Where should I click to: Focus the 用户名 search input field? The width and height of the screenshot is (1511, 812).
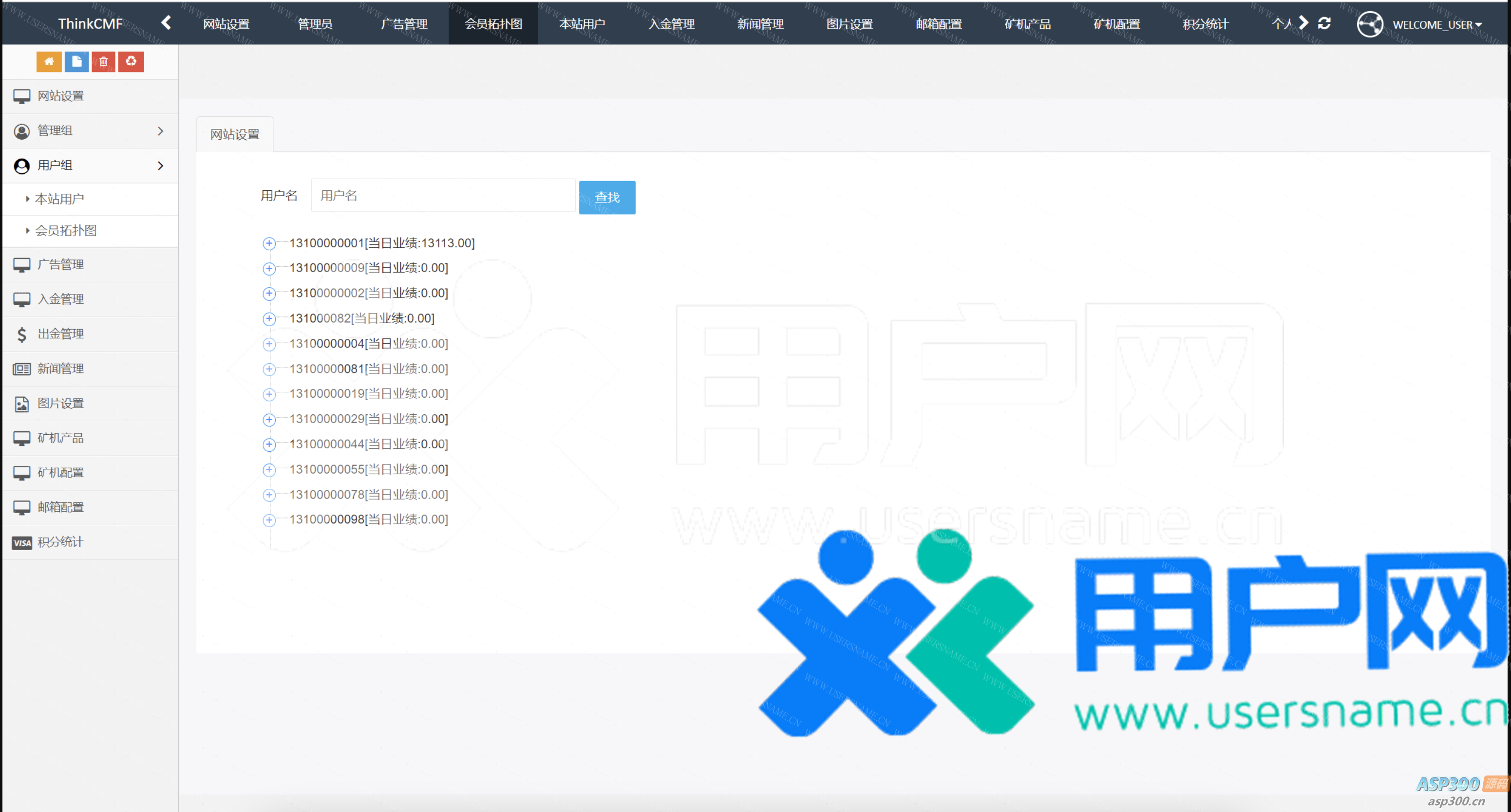(x=443, y=196)
